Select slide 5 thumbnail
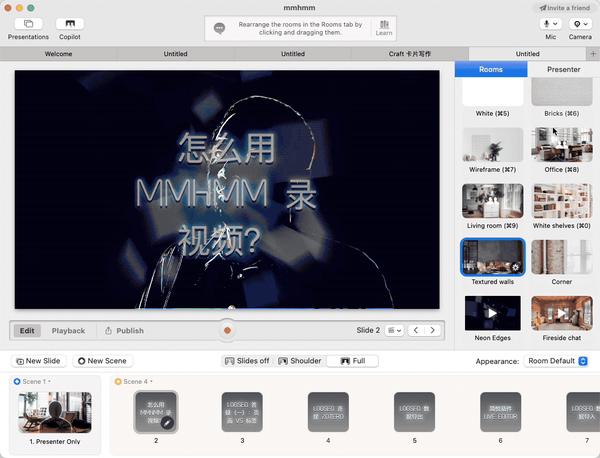 pos(414,412)
